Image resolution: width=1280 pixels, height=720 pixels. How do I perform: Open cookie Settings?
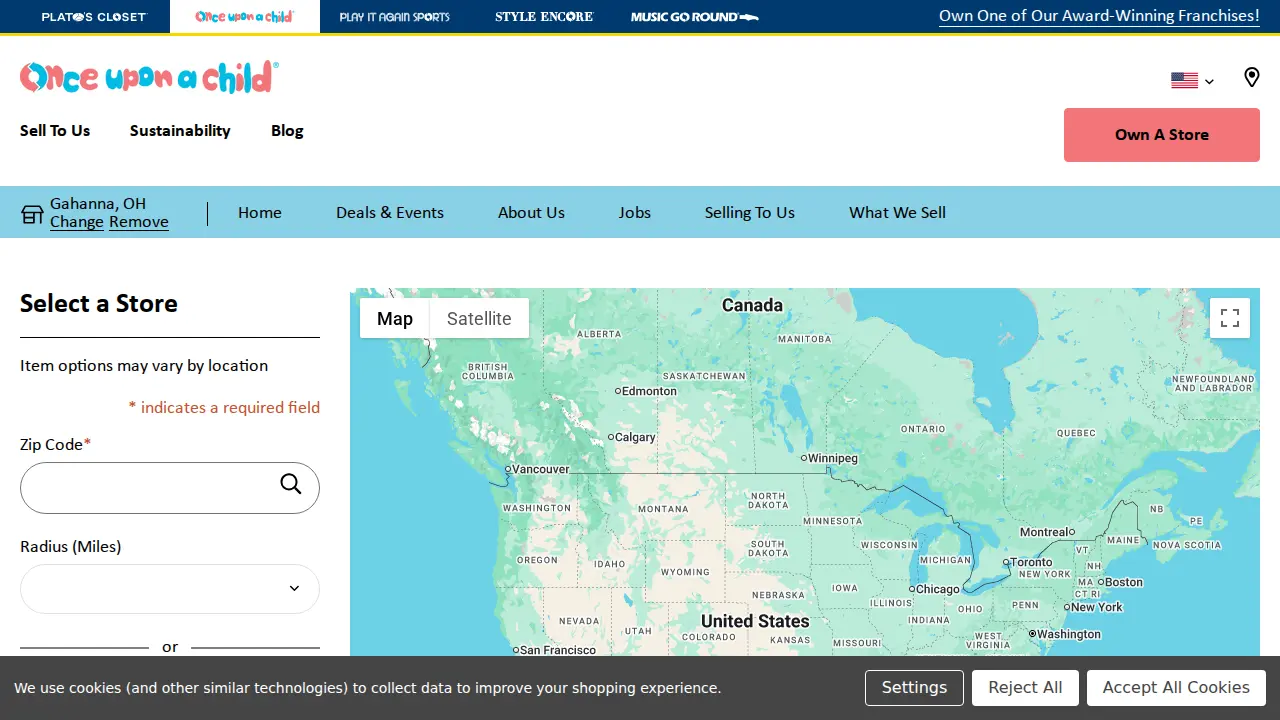[x=914, y=688]
